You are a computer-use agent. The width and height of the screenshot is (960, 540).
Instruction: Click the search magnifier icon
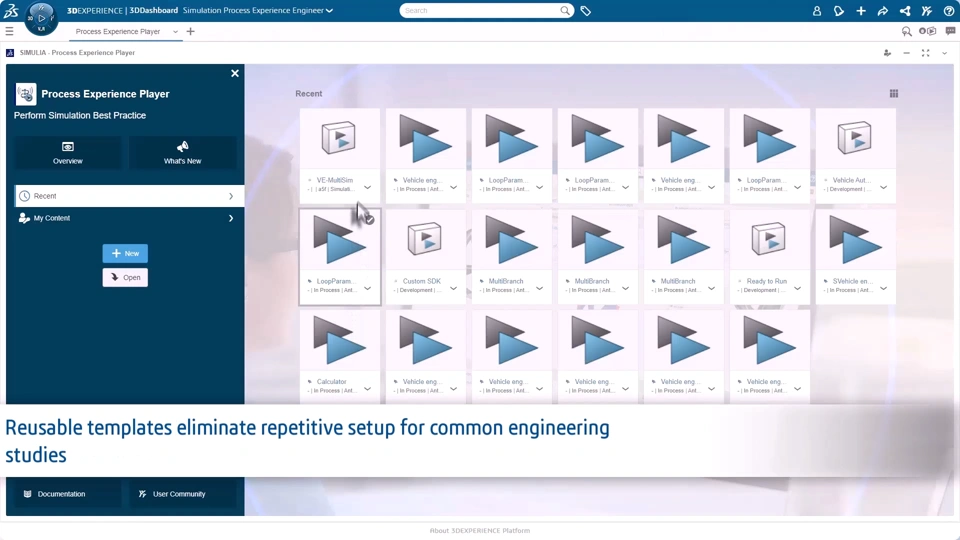pos(564,10)
